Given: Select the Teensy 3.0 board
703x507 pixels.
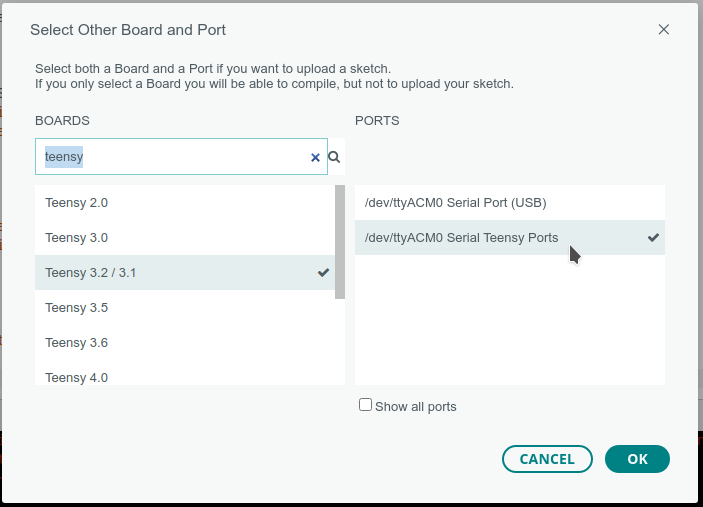Looking at the screenshot, I should click(185, 238).
